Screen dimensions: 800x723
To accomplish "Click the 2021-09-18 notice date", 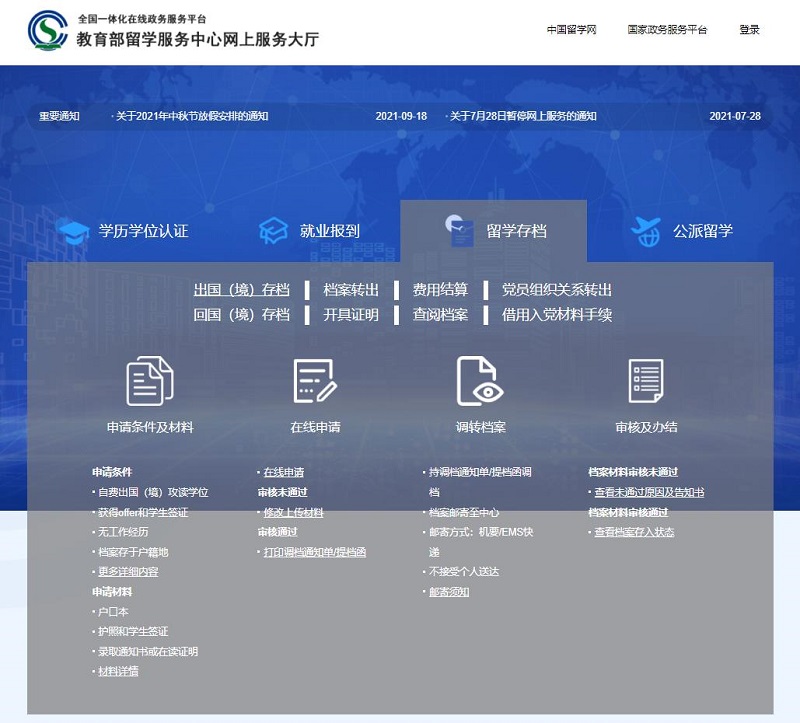I will point(401,116).
